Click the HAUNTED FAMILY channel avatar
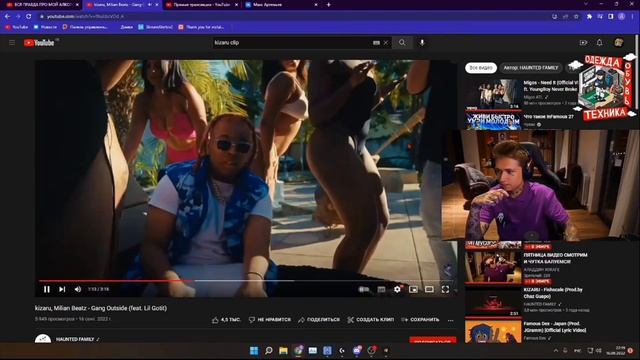This screenshot has height=360, width=640. click(43, 339)
